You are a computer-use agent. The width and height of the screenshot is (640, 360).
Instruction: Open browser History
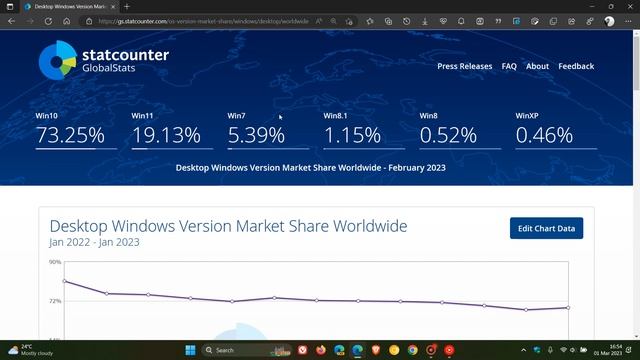click(x=407, y=21)
